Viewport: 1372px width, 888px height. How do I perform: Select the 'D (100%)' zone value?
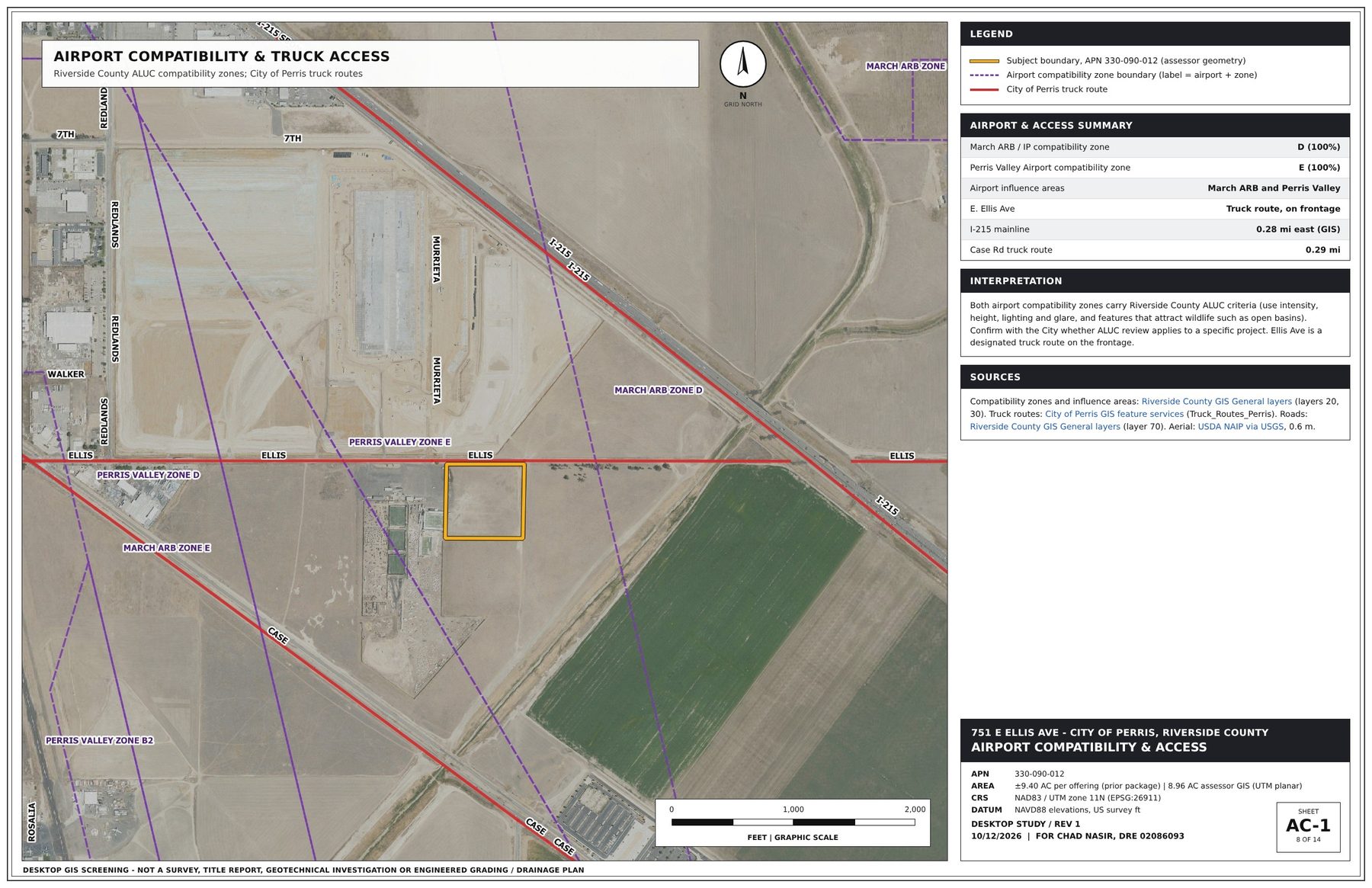pos(1319,147)
